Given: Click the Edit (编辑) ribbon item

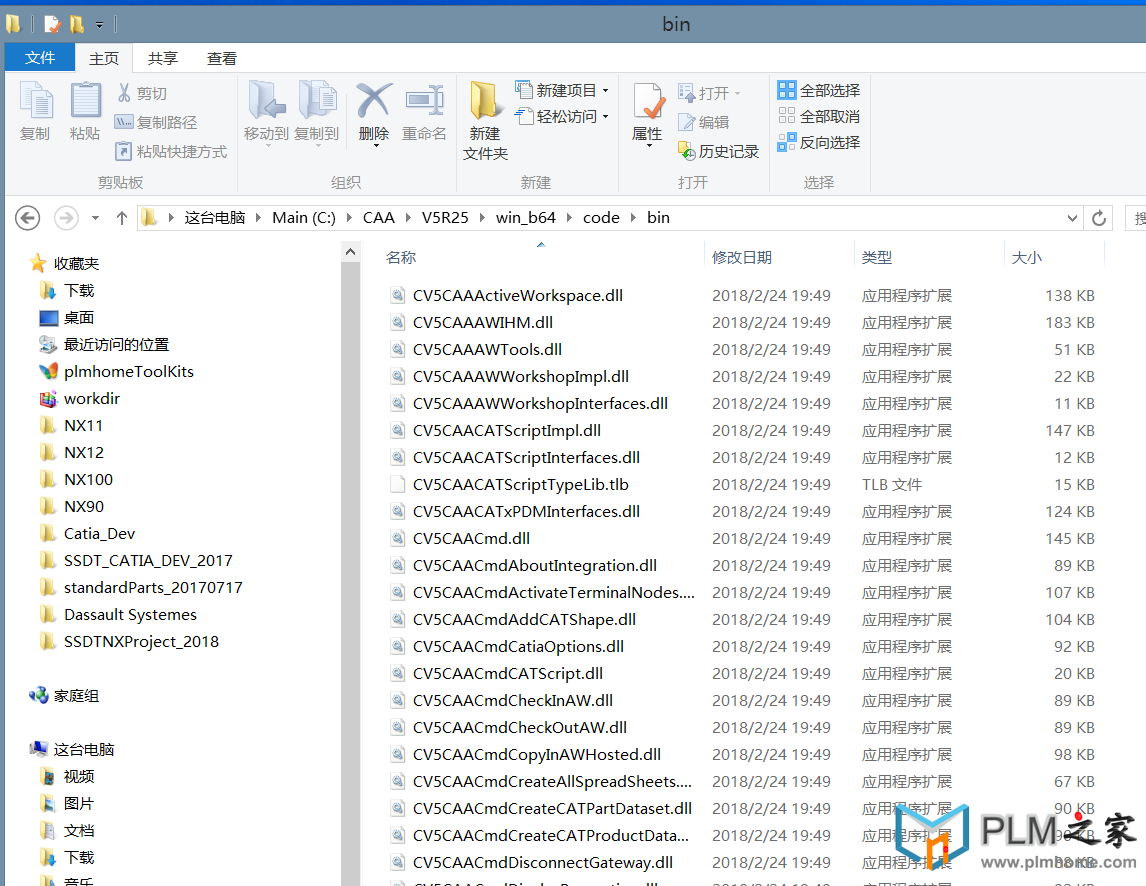Looking at the screenshot, I should (704, 122).
